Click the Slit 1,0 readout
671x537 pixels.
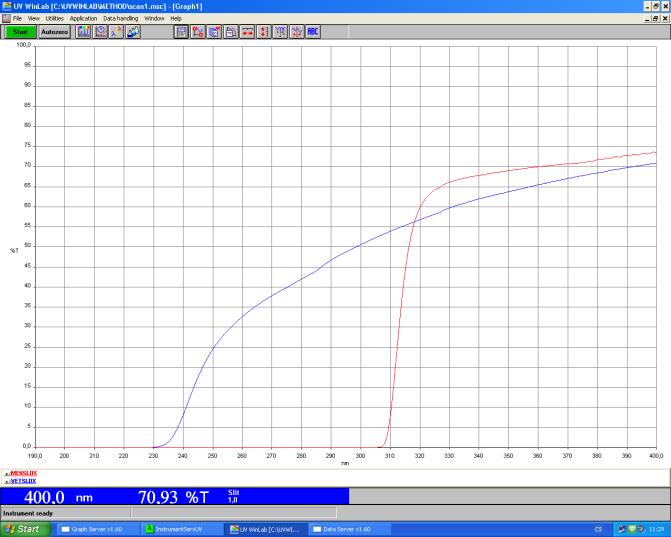coord(233,496)
